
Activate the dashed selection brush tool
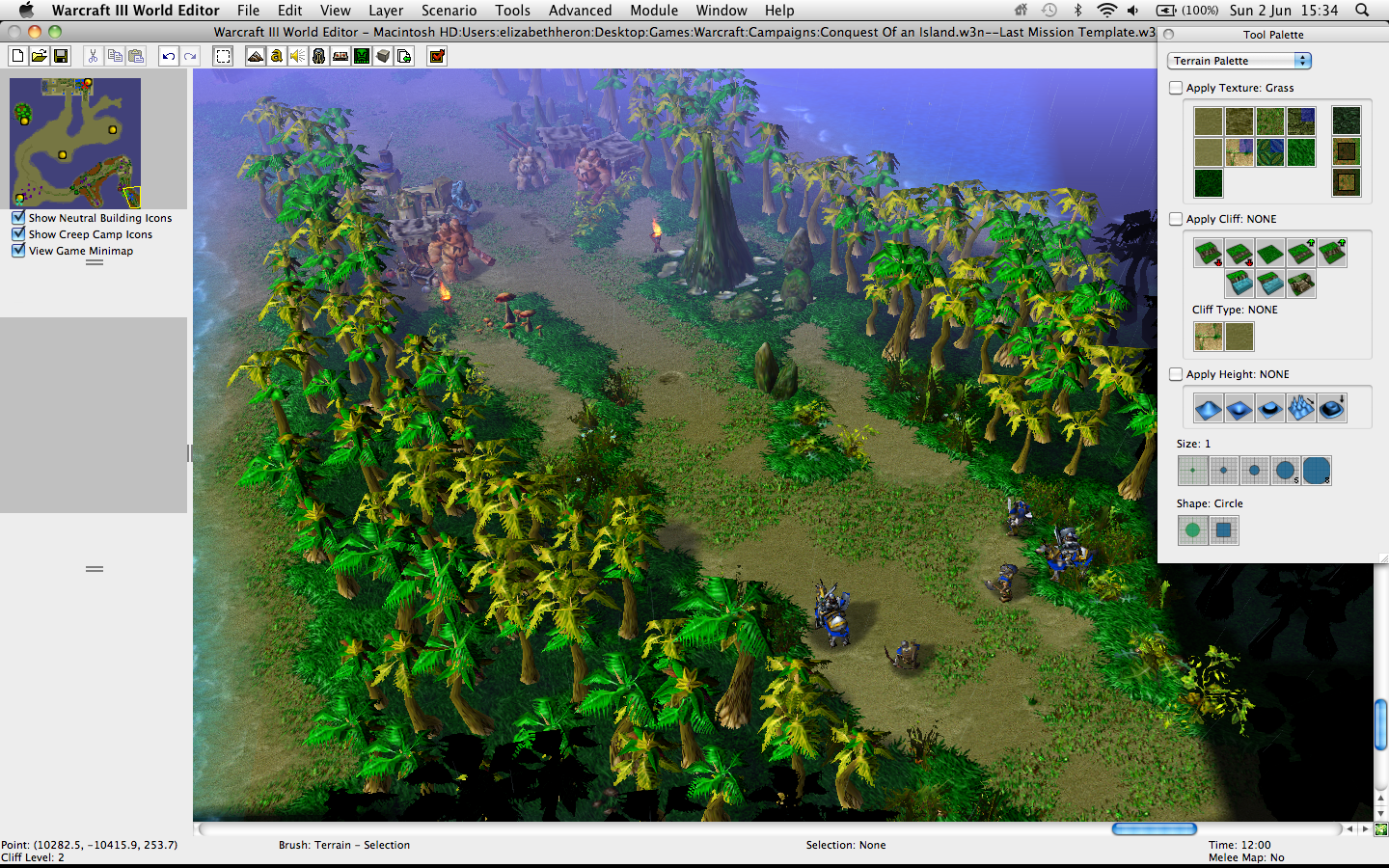223,56
